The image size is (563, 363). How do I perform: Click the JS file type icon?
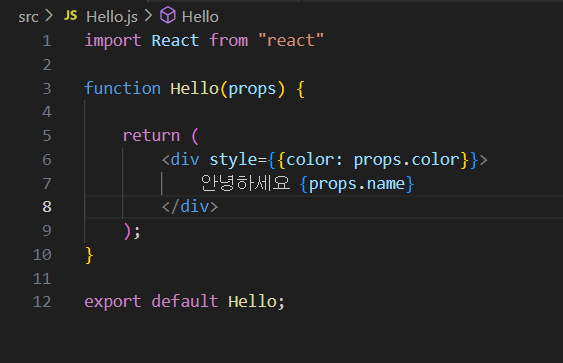(x=70, y=15)
